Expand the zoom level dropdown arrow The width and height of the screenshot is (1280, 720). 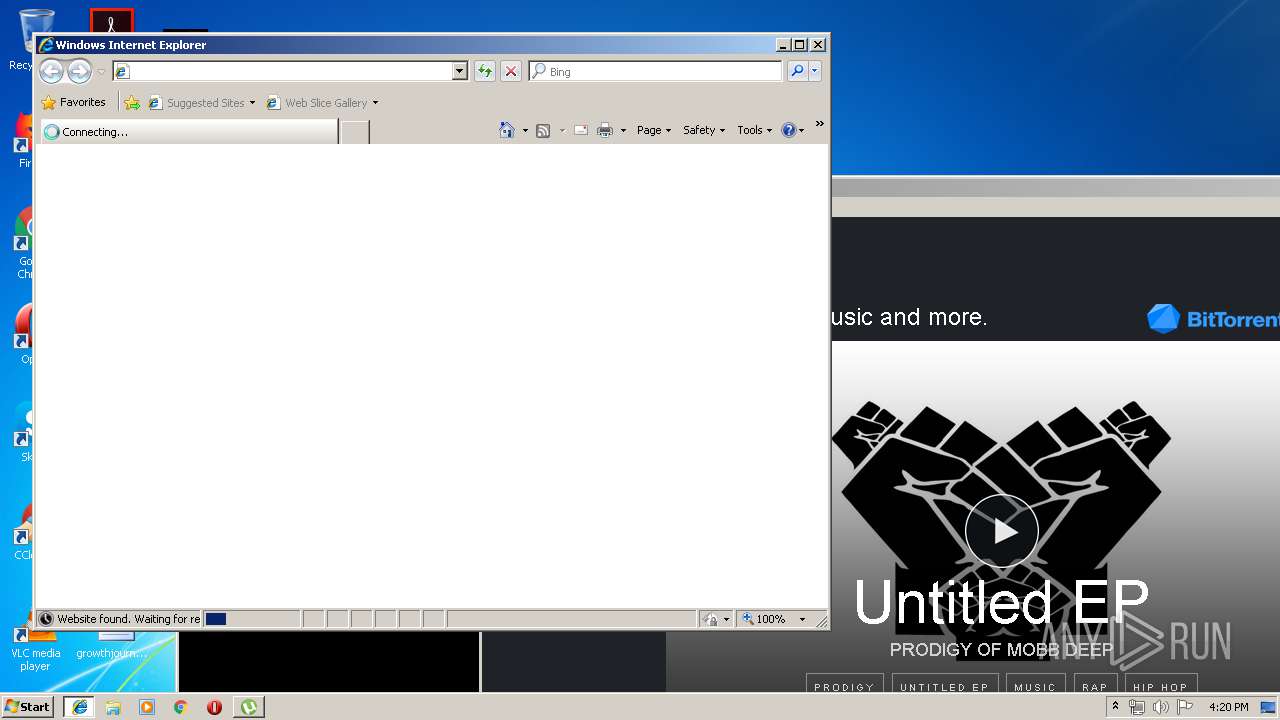point(802,620)
